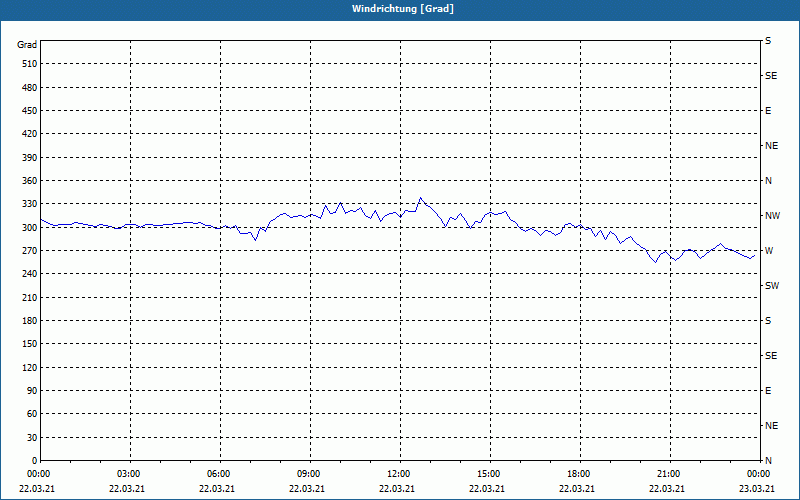800x500 pixels.
Task: Click the 06:00 time axis label
Action: (x=218, y=474)
